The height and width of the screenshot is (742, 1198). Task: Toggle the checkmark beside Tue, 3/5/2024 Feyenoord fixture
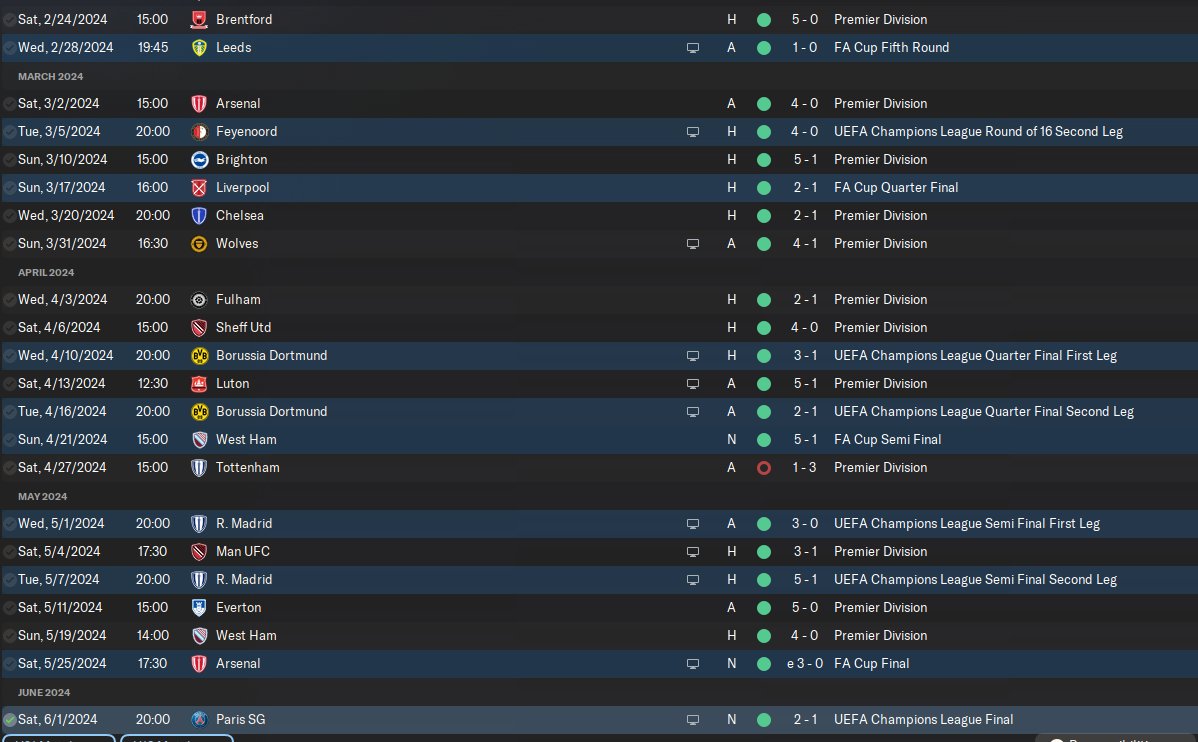tap(9, 132)
